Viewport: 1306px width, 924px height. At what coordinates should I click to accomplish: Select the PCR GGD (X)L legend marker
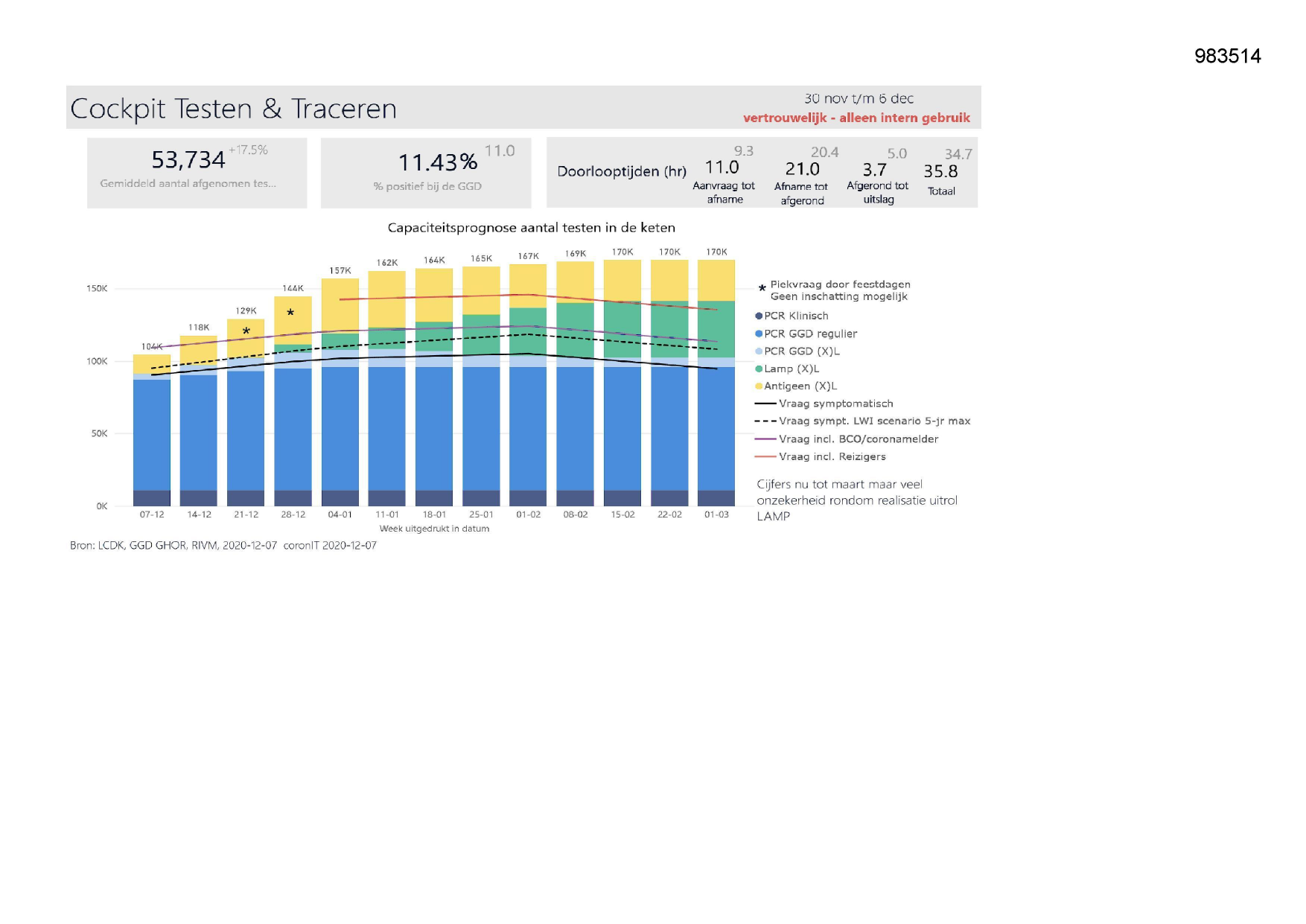759,351
